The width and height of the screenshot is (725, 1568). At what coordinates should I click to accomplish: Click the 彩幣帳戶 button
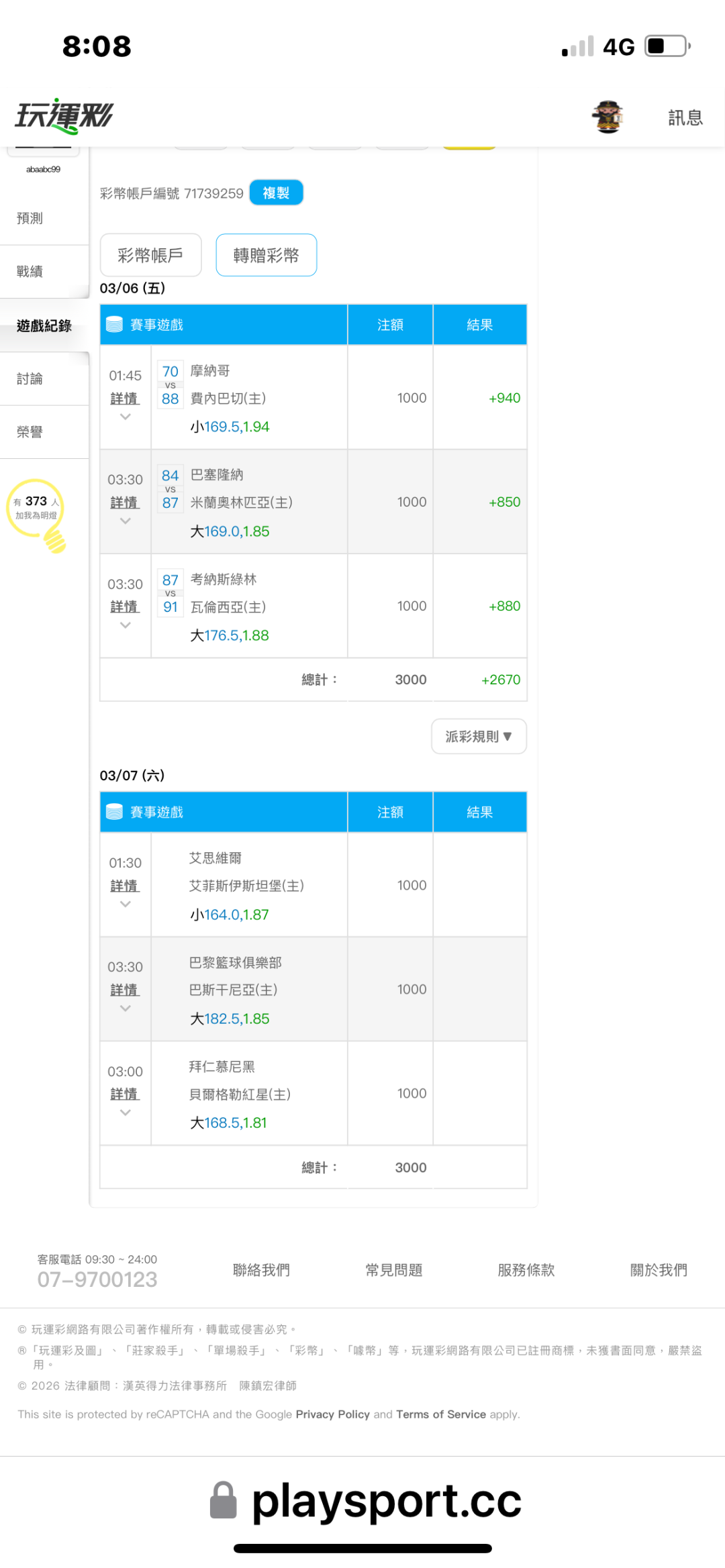(150, 256)
